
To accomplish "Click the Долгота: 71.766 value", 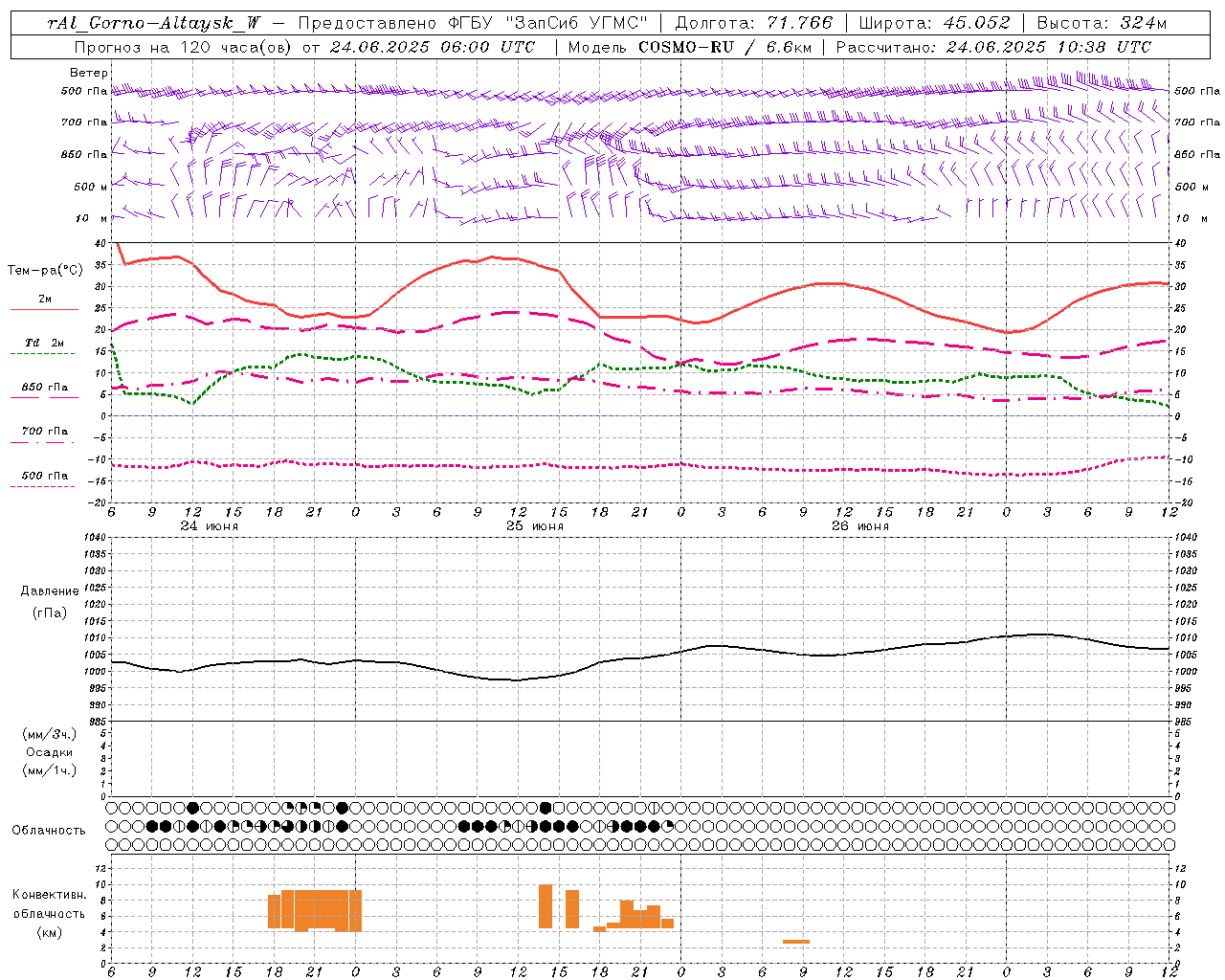I will tap(754, 23).
